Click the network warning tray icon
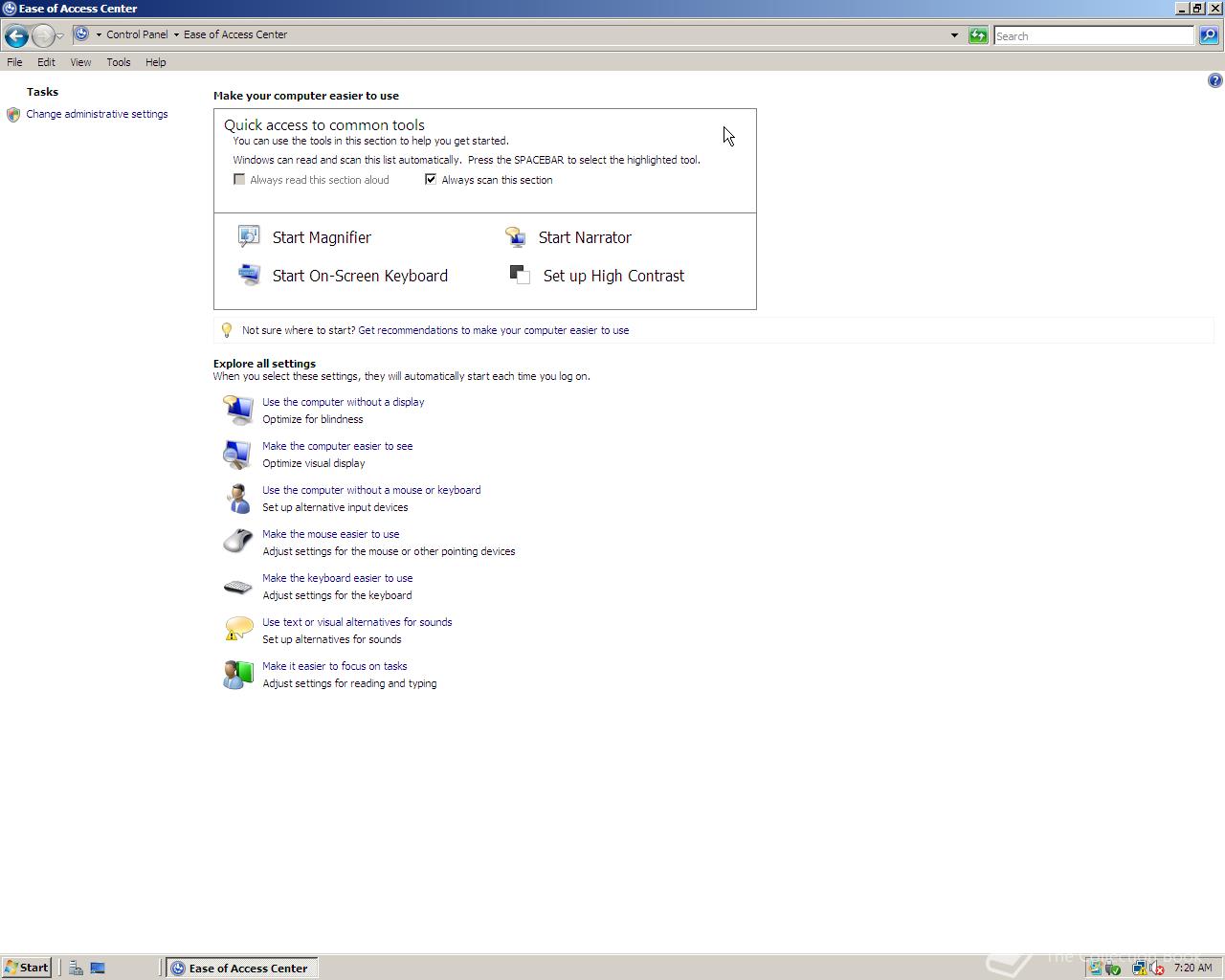Image resolution: width=1225 pixels, height=980 pixels. pos(1139,969)
